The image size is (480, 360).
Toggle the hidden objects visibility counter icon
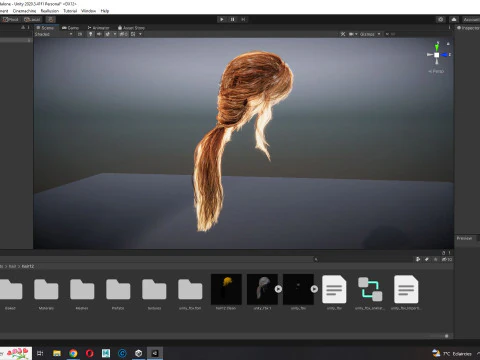click(123, 34)
